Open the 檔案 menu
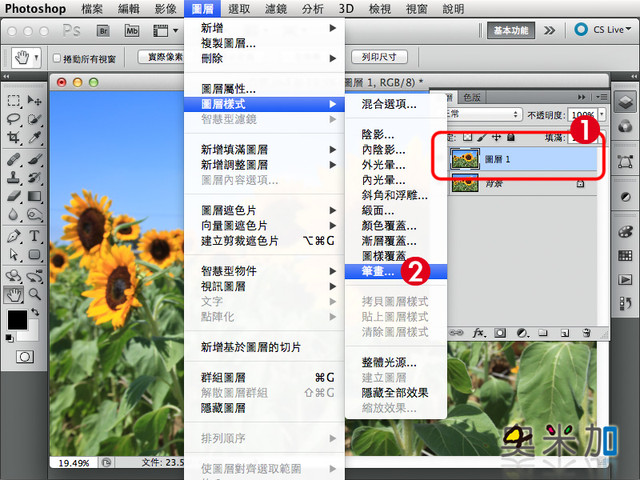Viewport: 640px width, 480px height. pos(92,9)
